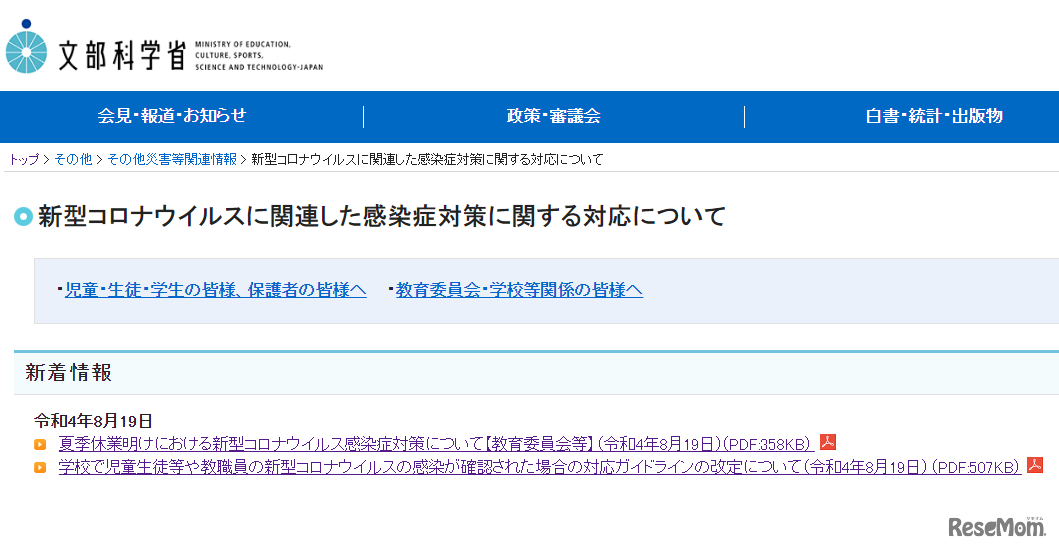Click PDF icon after the 358KB link

(x=828, y=442)
